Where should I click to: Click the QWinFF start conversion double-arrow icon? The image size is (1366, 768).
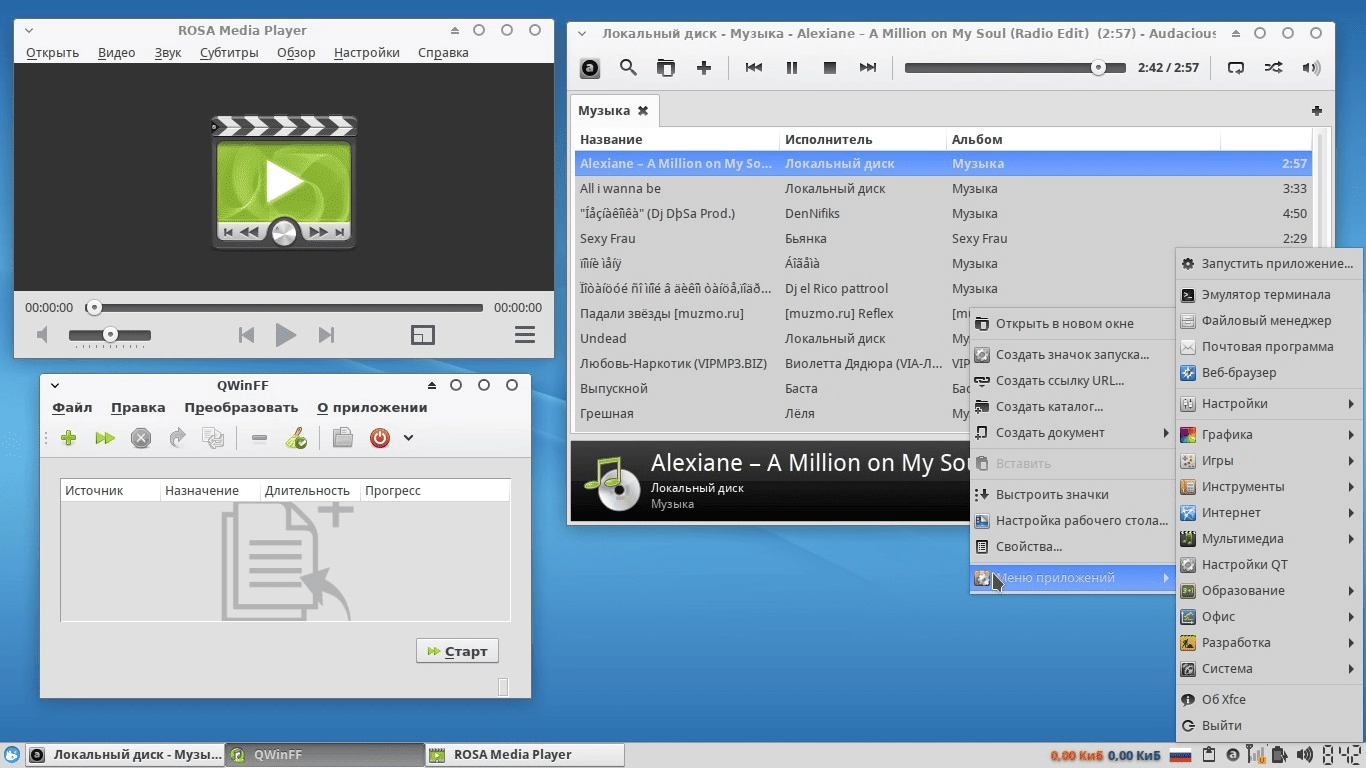pos(105,438)
